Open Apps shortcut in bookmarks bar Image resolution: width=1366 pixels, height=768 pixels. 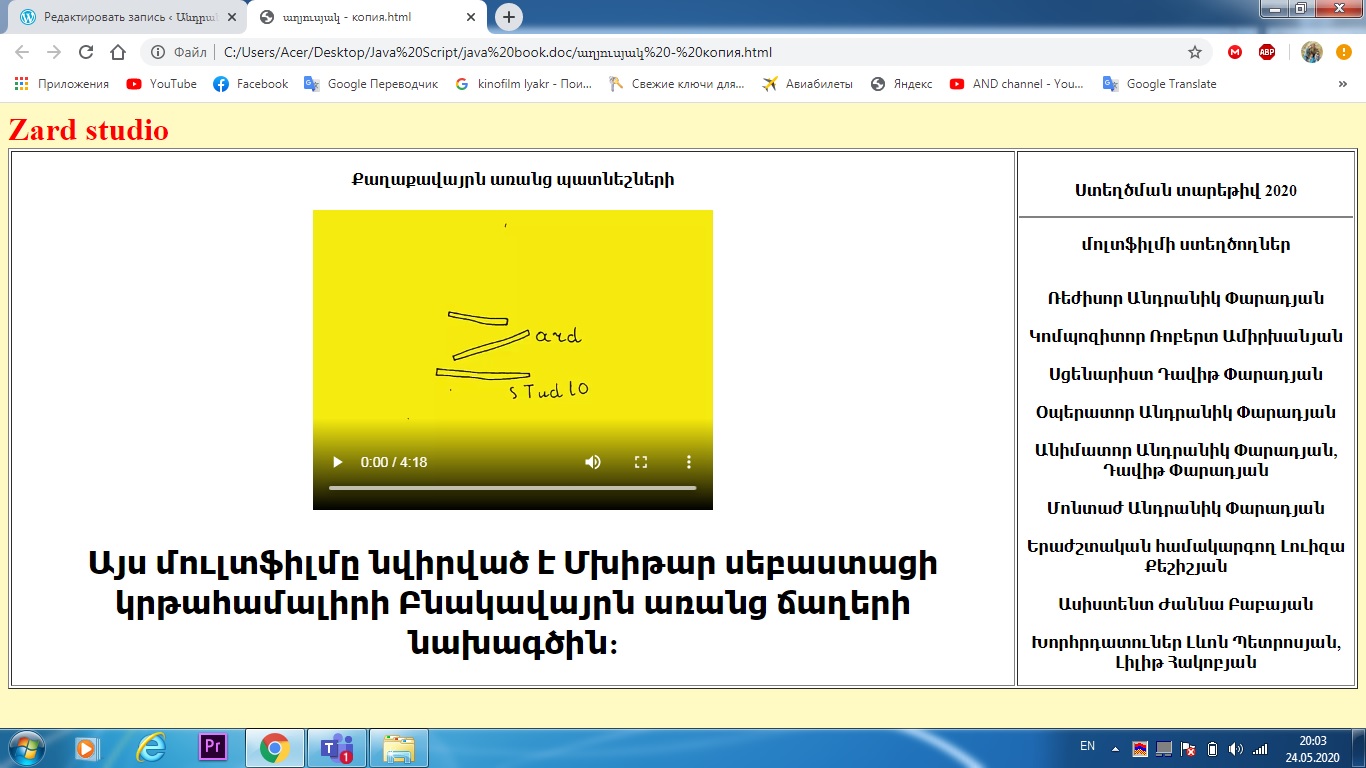[62, 84]
